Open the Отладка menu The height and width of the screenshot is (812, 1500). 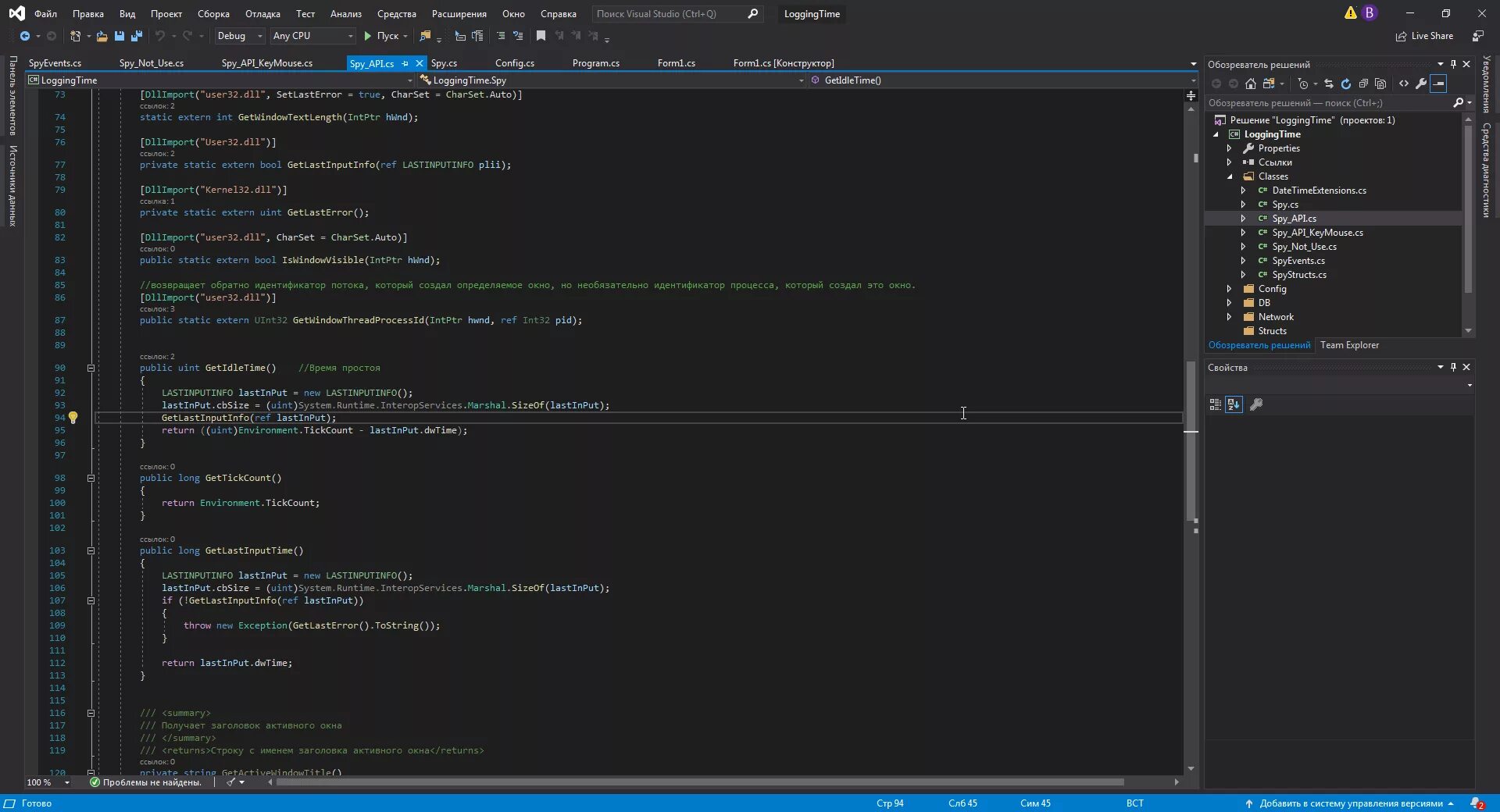coord(262,13)
